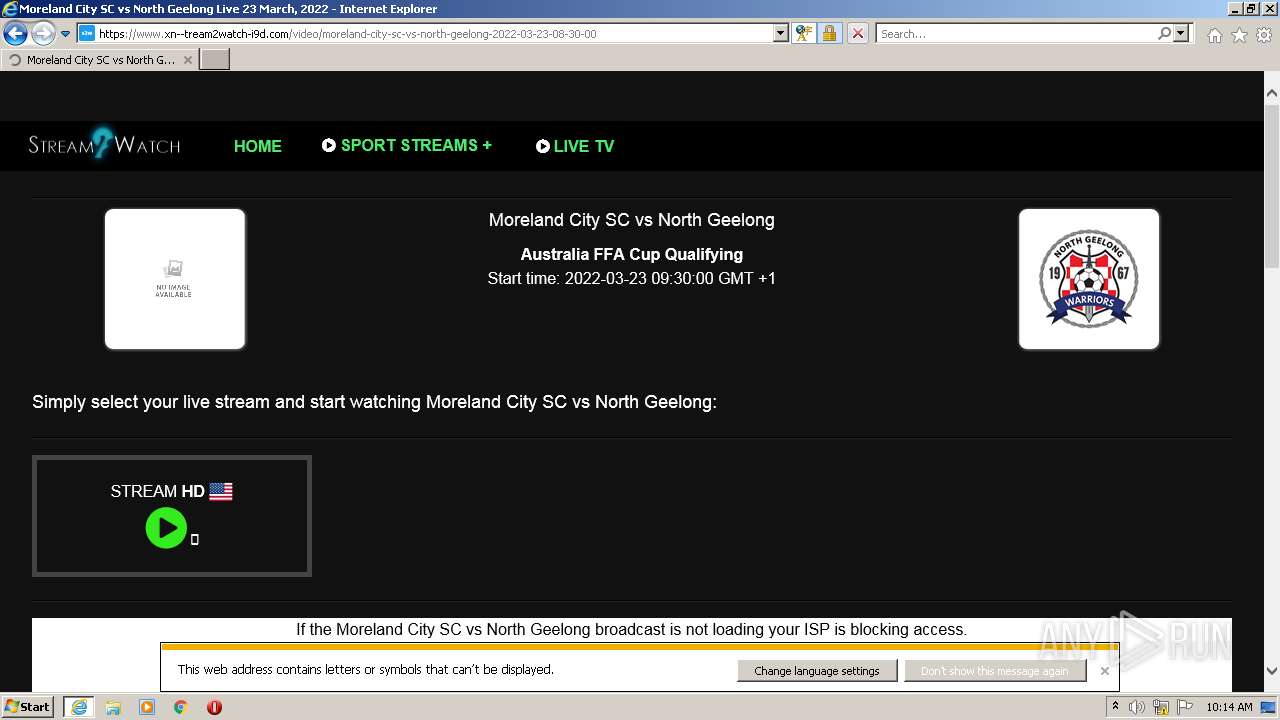Expand the address bar autocomplete dropdown
The width and height of the screenshot is (1280, 720).
[781, 34]
